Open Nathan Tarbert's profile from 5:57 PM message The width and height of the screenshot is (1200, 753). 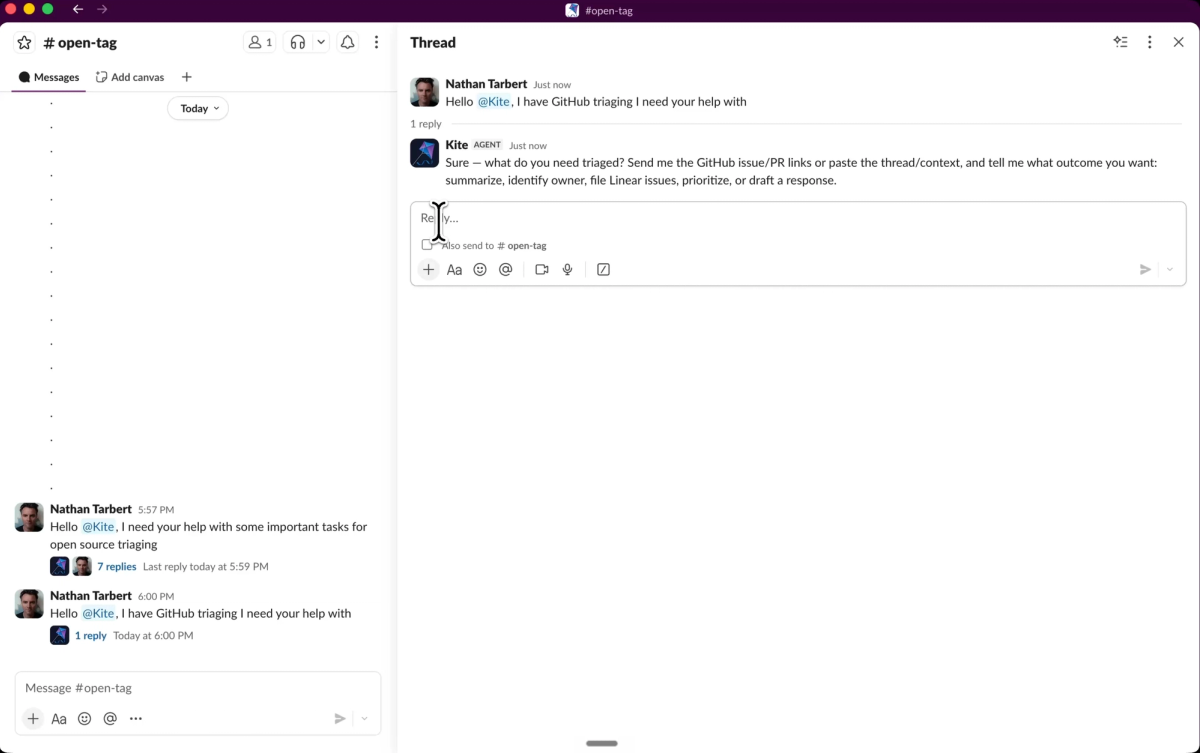[x=91, y=509]
